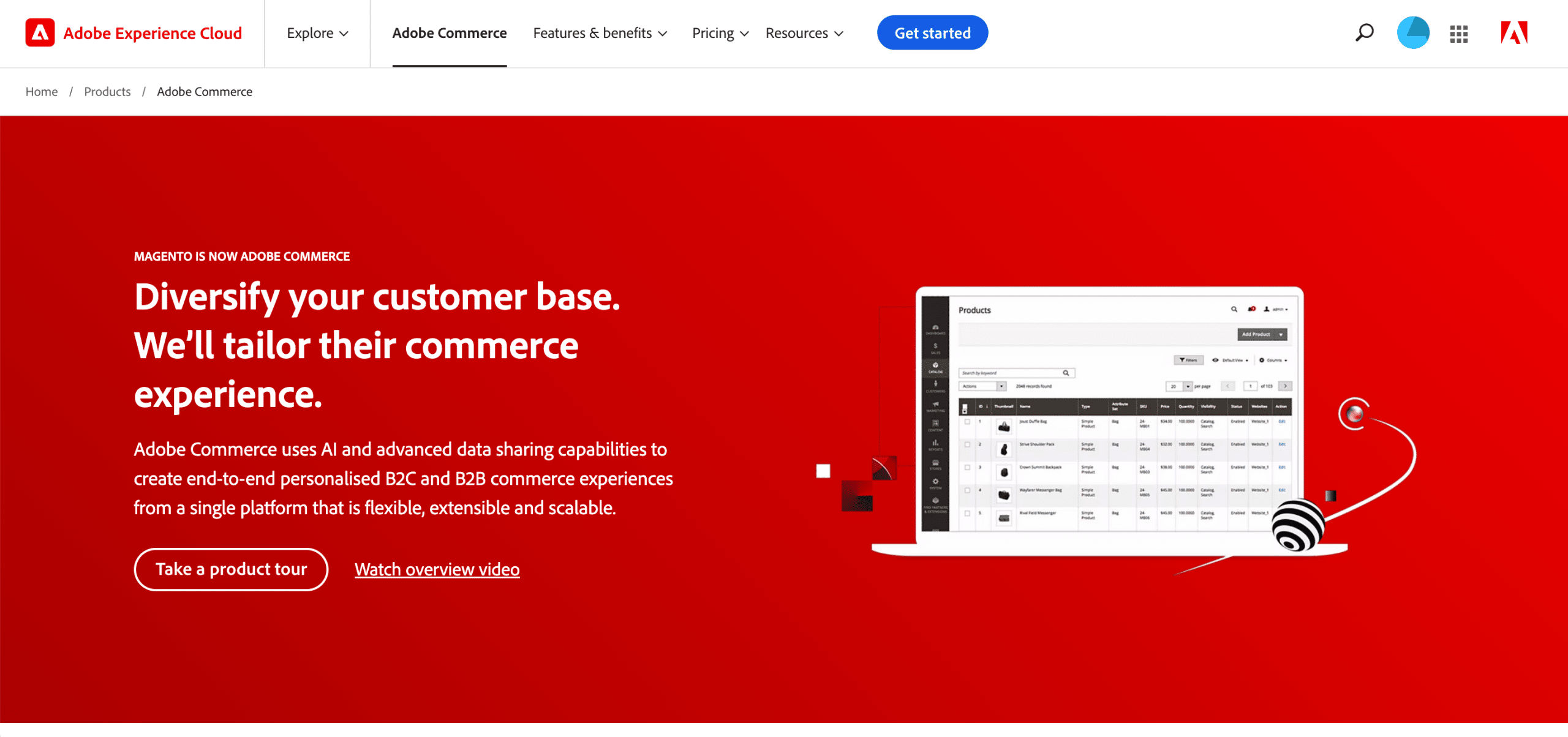The width and height of the screenshot is (1568, 737).
Task: Select the Adobe Commerce navigation tab
Action: coord(448,33)
